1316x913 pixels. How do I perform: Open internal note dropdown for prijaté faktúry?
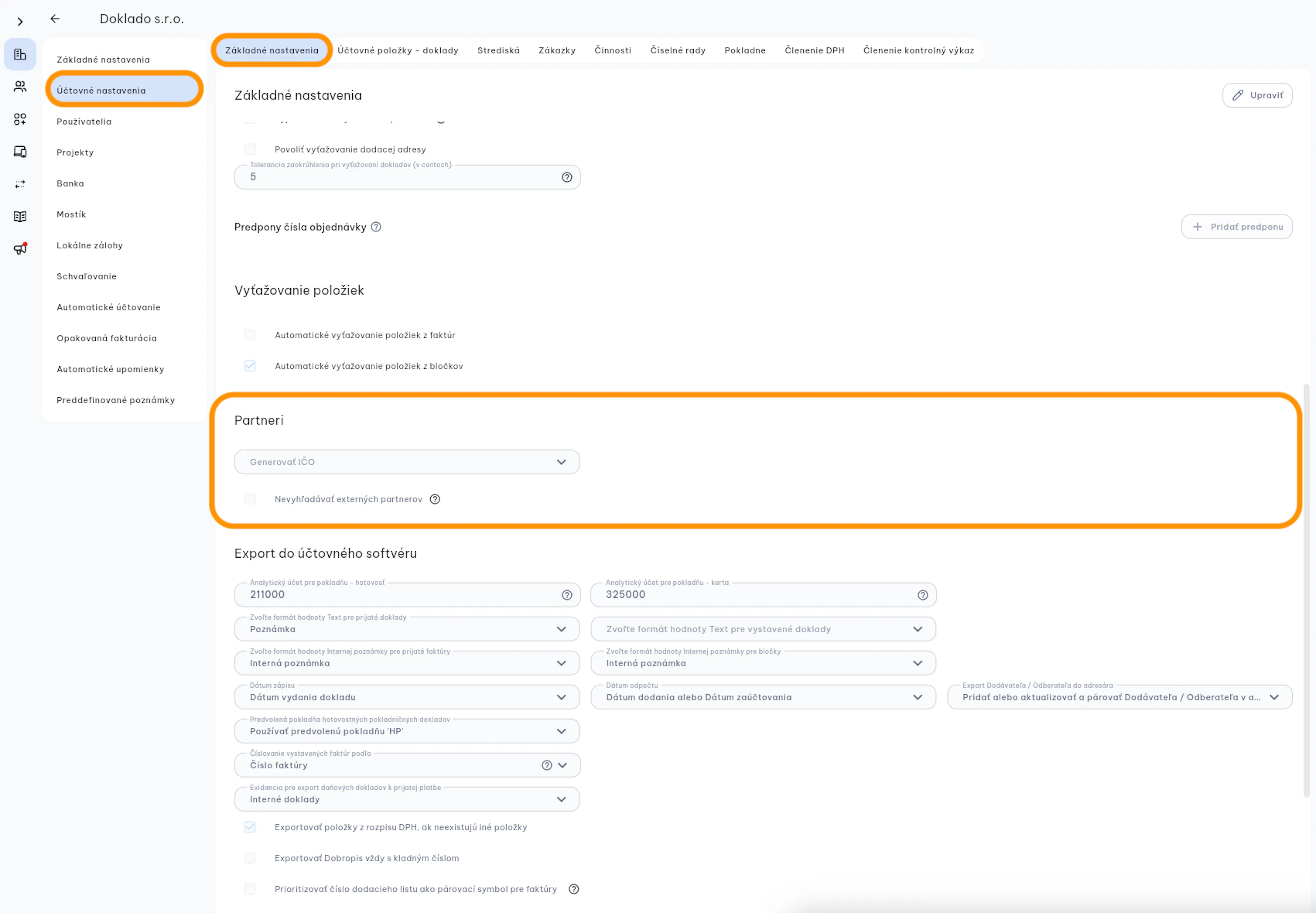pyautogui.click(x=407, y=663)
